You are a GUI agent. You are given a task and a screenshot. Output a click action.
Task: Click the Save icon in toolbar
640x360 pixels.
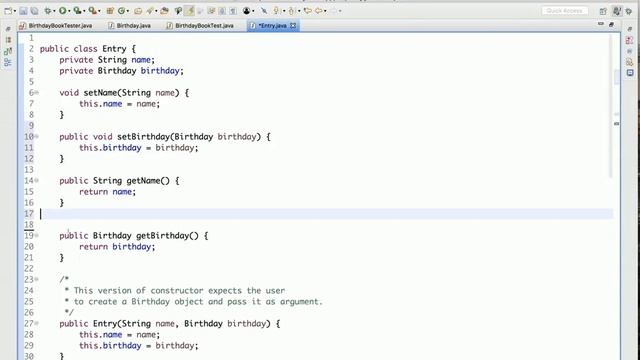(x=23, y=11)
